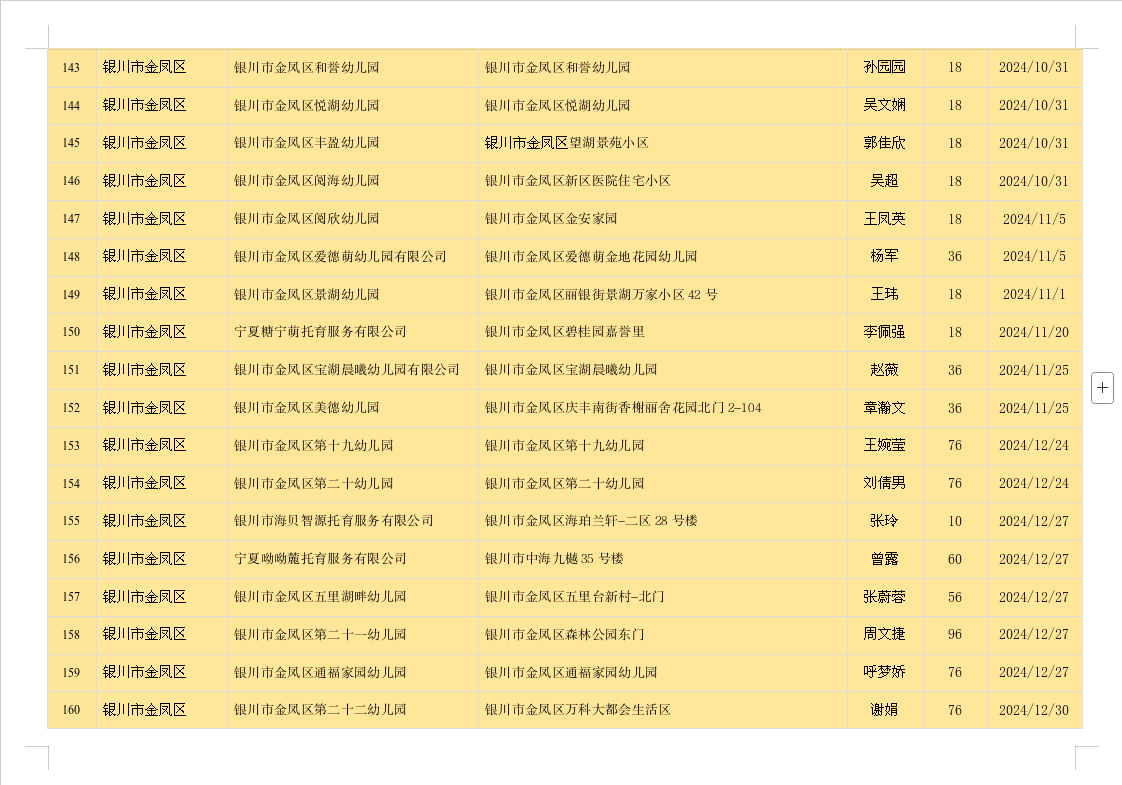Select the cell with value 56
The image size is (1122, 785).
pos(954,597)
